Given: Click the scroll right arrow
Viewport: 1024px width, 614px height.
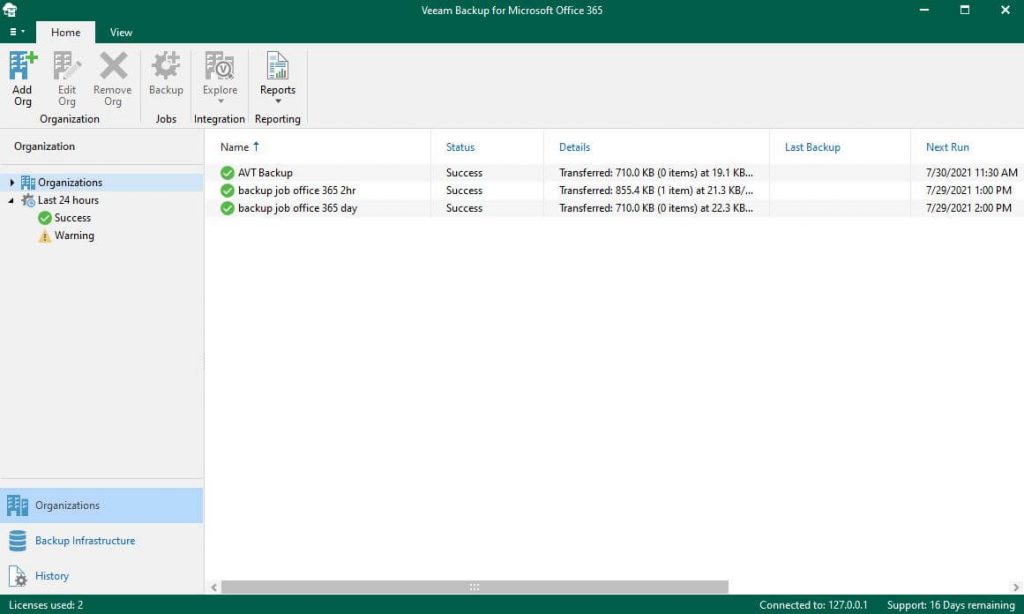Looking at the screenshot, I should (1016, 587).
